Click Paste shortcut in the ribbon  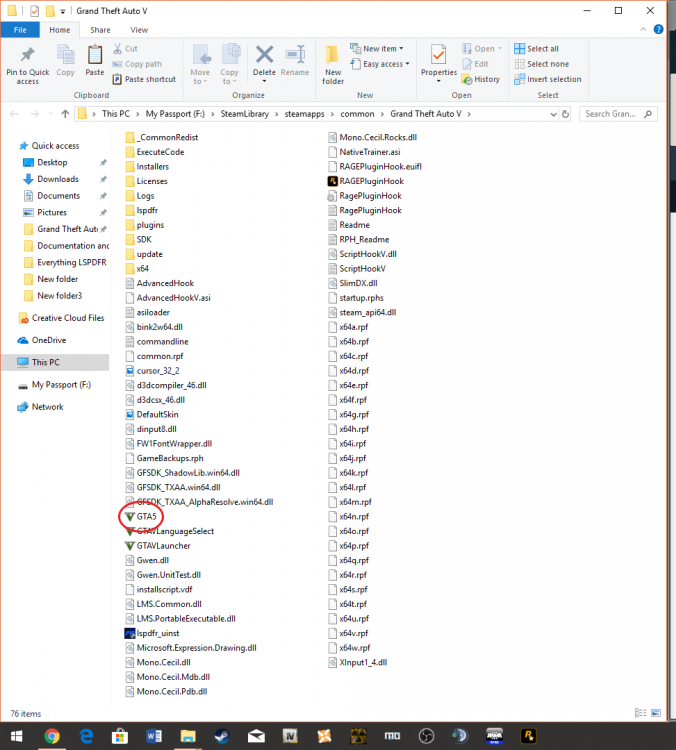144,79
